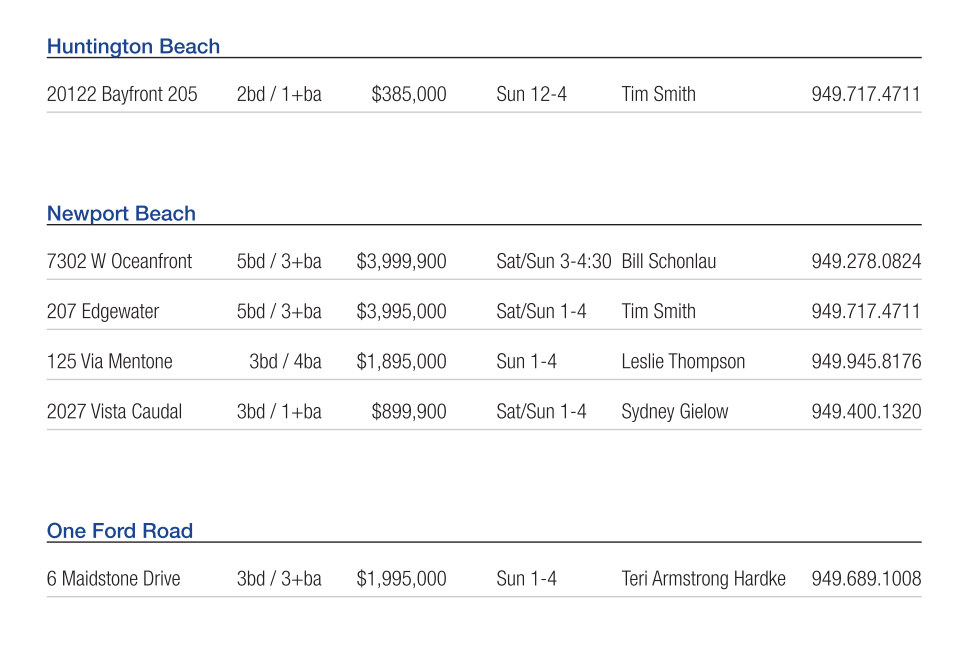Select agent Teri Armstrong Hardke
960x653 pixels.
703,578
